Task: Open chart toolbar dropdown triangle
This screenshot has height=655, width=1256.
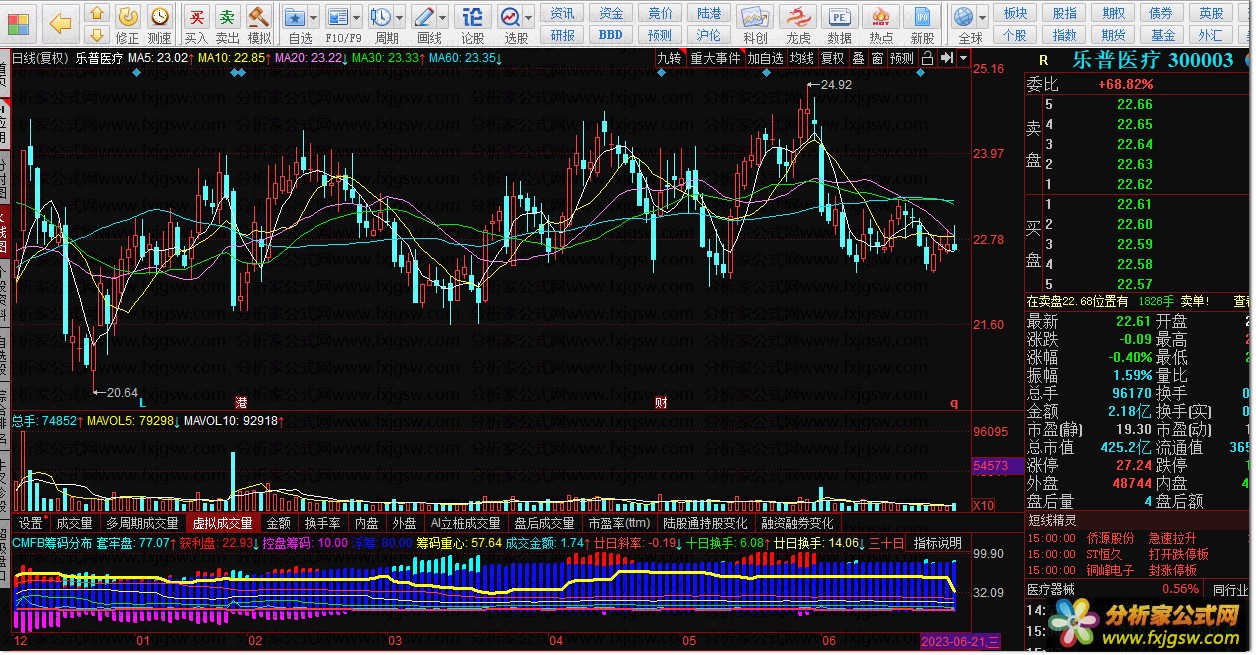Action: pyautogui.click(x=963, y=58)
